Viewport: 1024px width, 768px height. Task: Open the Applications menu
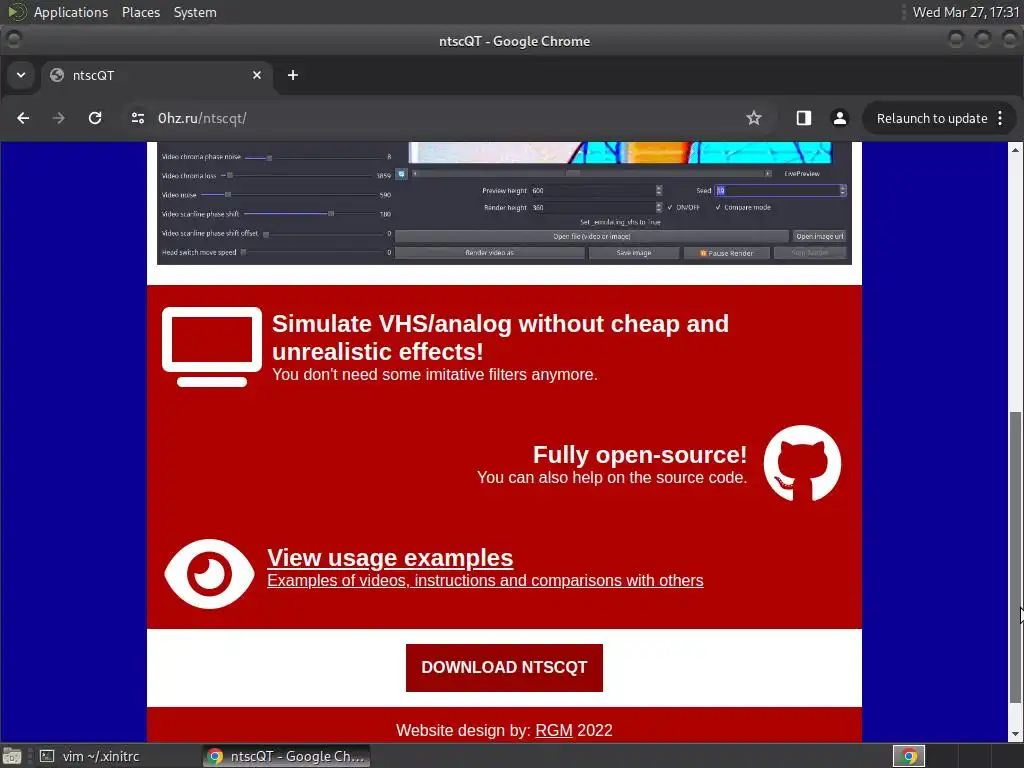(x=71, y=12)
